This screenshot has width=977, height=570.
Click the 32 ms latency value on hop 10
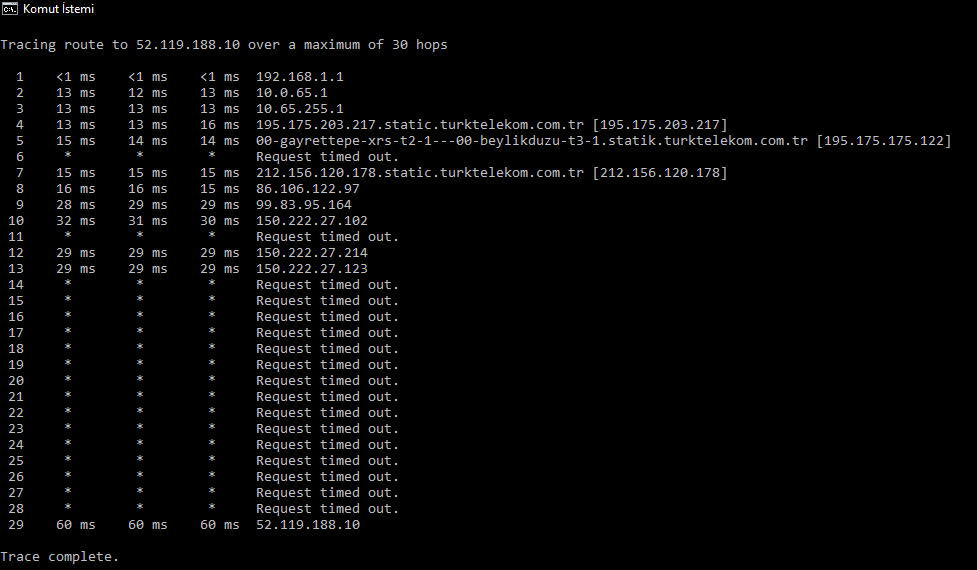pos(75,221)
